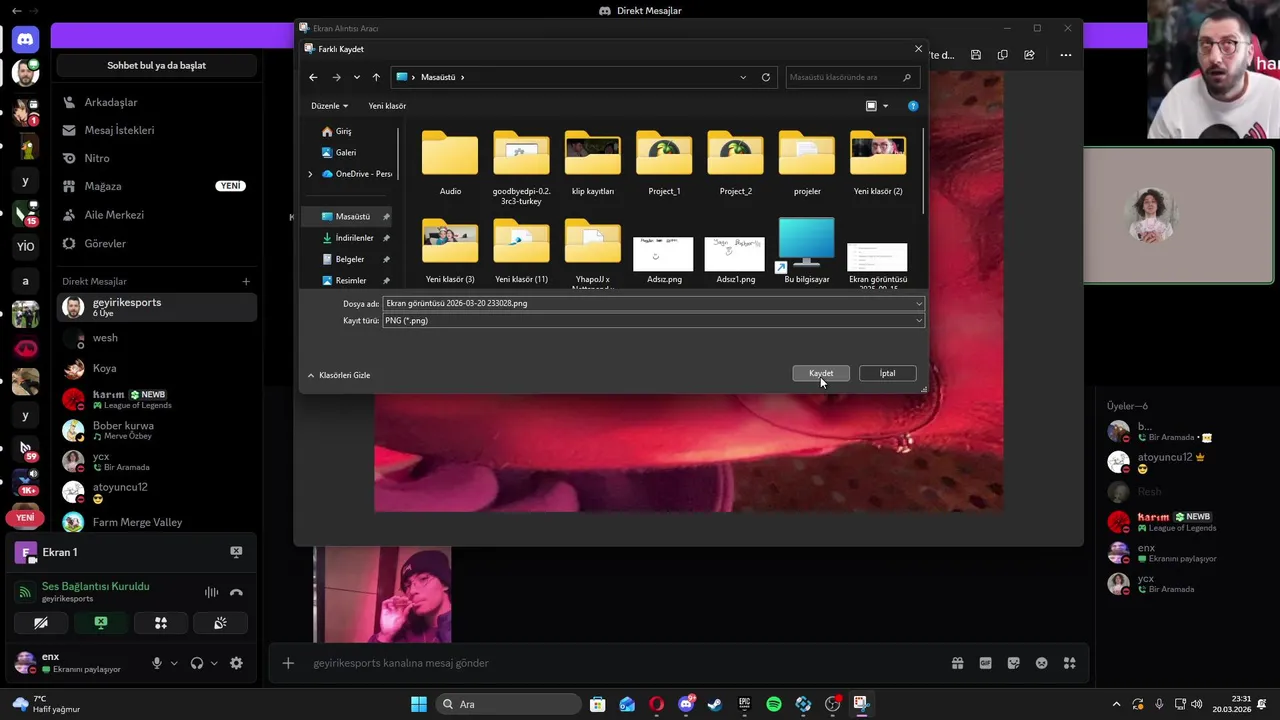Create a new folder with Yeni klasör
Screen dimensions: 1280x720
387,106
